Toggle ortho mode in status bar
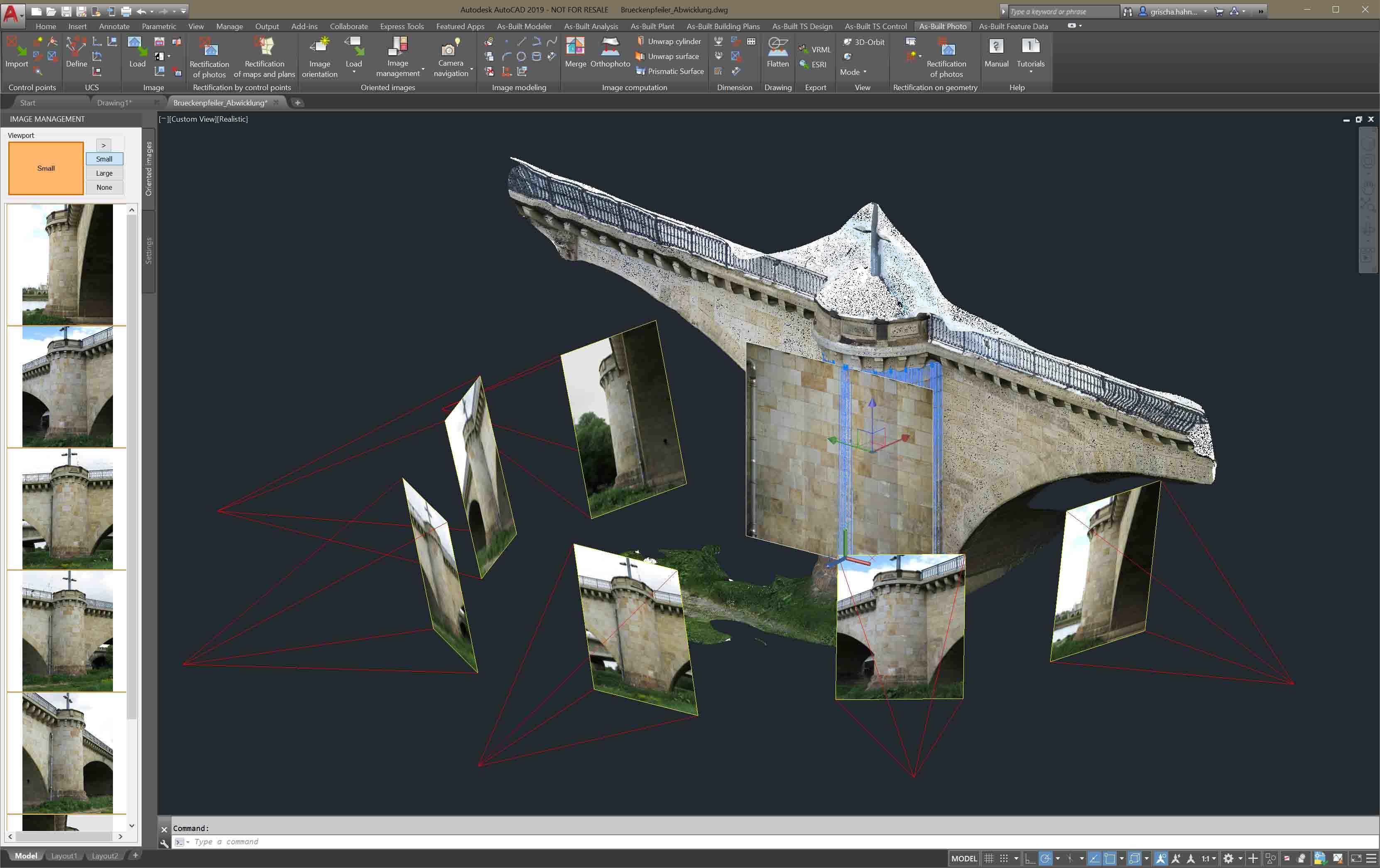 coord(1030,858)
